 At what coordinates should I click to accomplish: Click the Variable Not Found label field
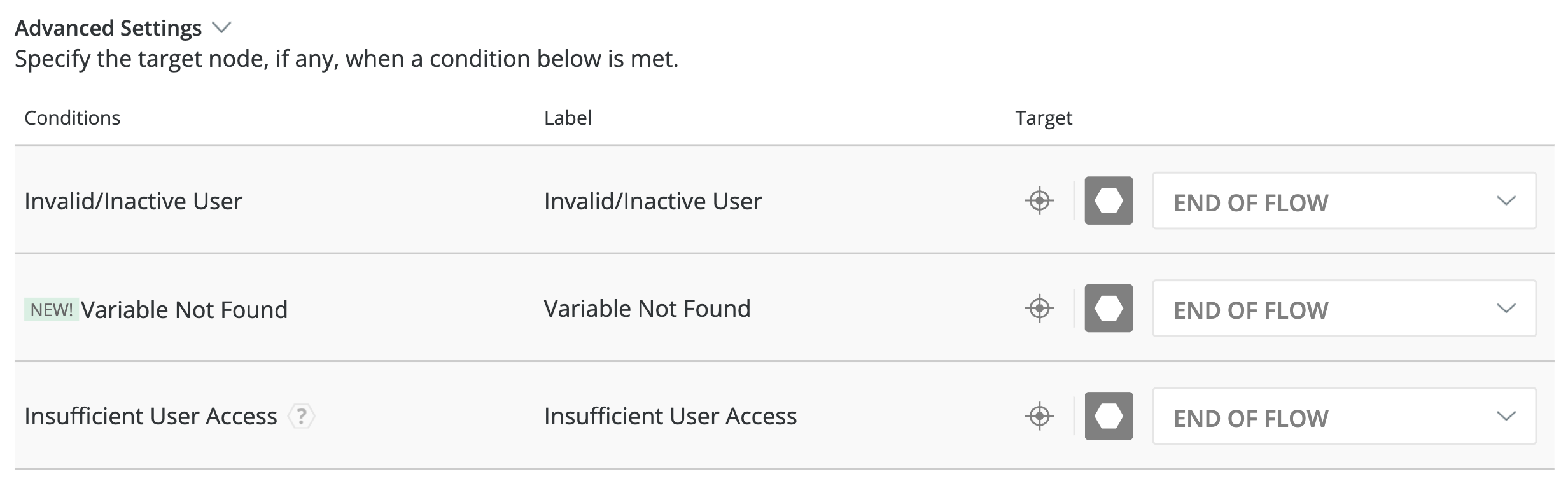point(647,309)
